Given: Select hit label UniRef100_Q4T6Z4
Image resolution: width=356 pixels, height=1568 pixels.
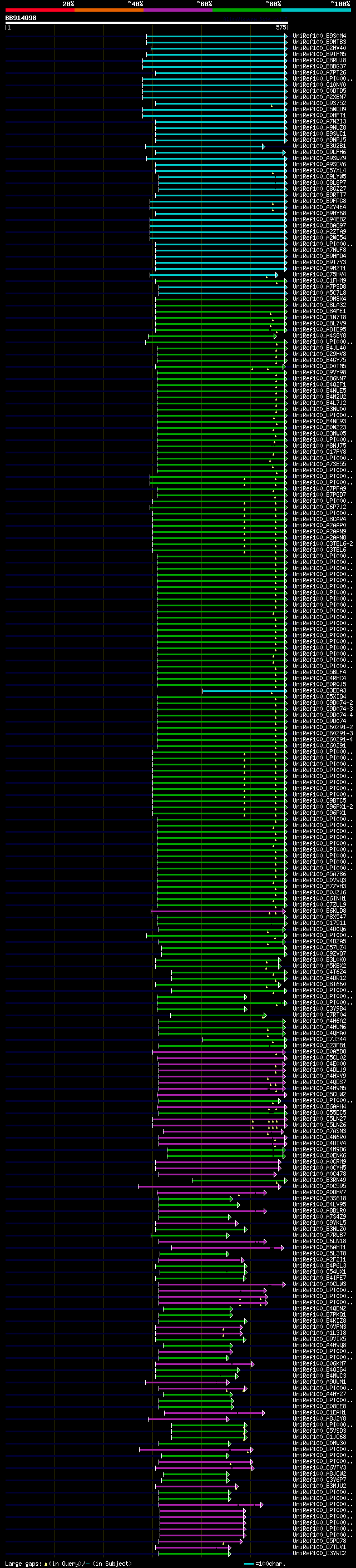Looking at the screenshot, I should pyautogui.click(x=319, y=972).
